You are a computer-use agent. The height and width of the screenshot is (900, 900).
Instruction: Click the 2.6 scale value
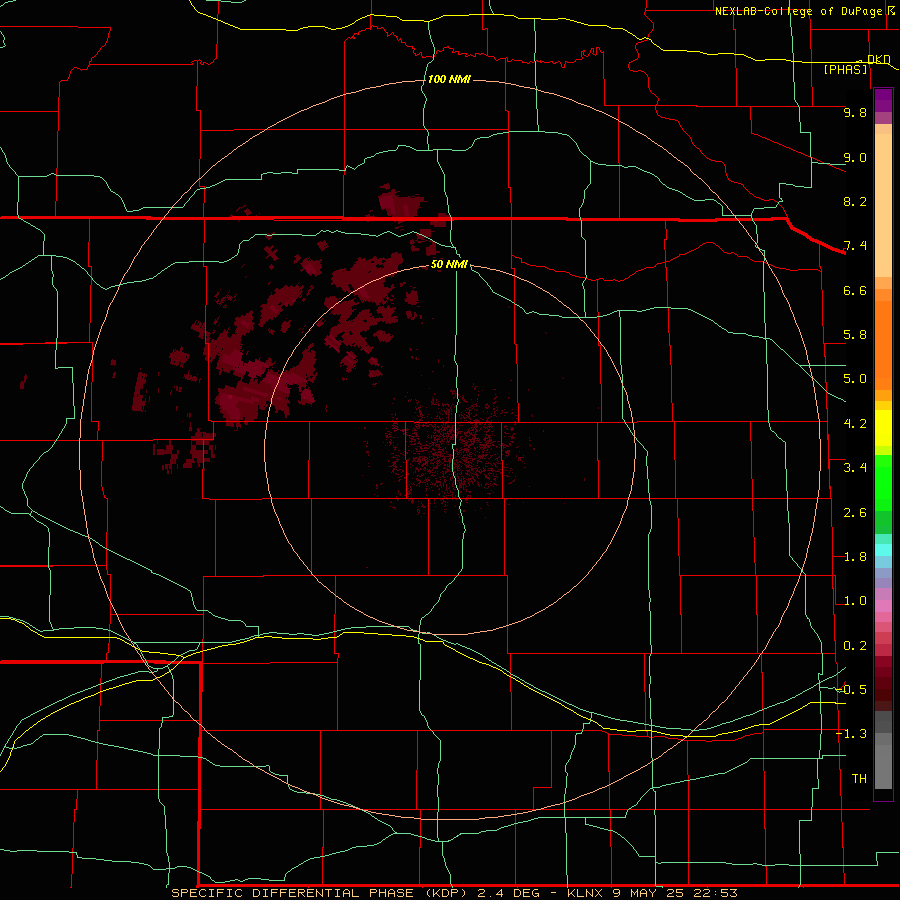[855, 513]
